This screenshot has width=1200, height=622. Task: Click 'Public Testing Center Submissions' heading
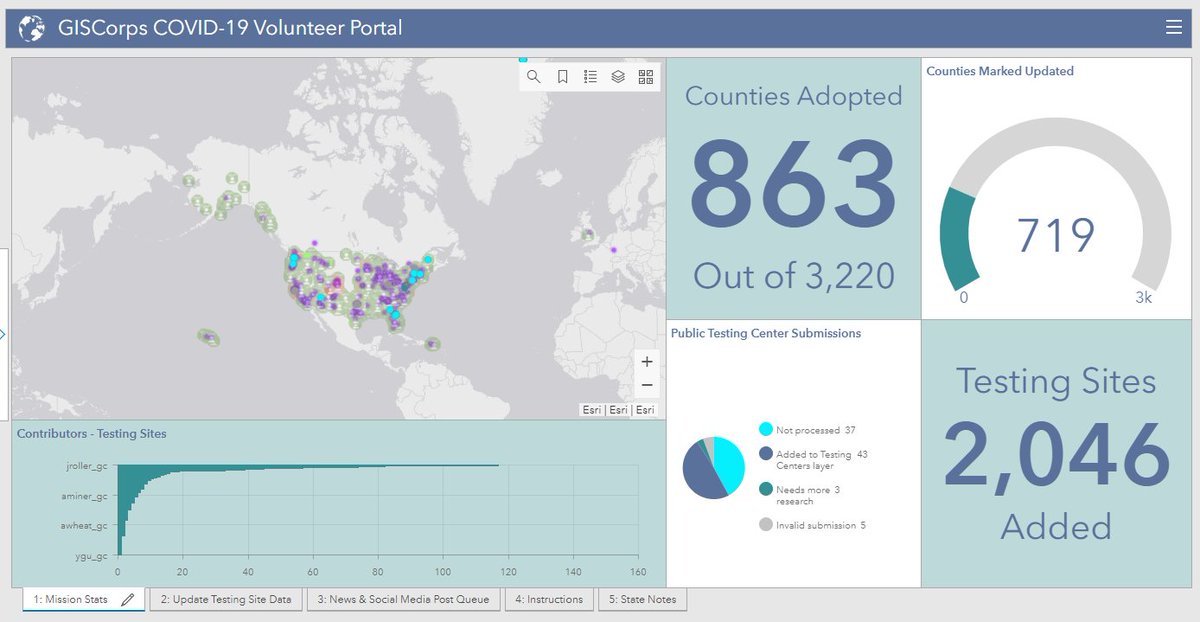[766, 333]
